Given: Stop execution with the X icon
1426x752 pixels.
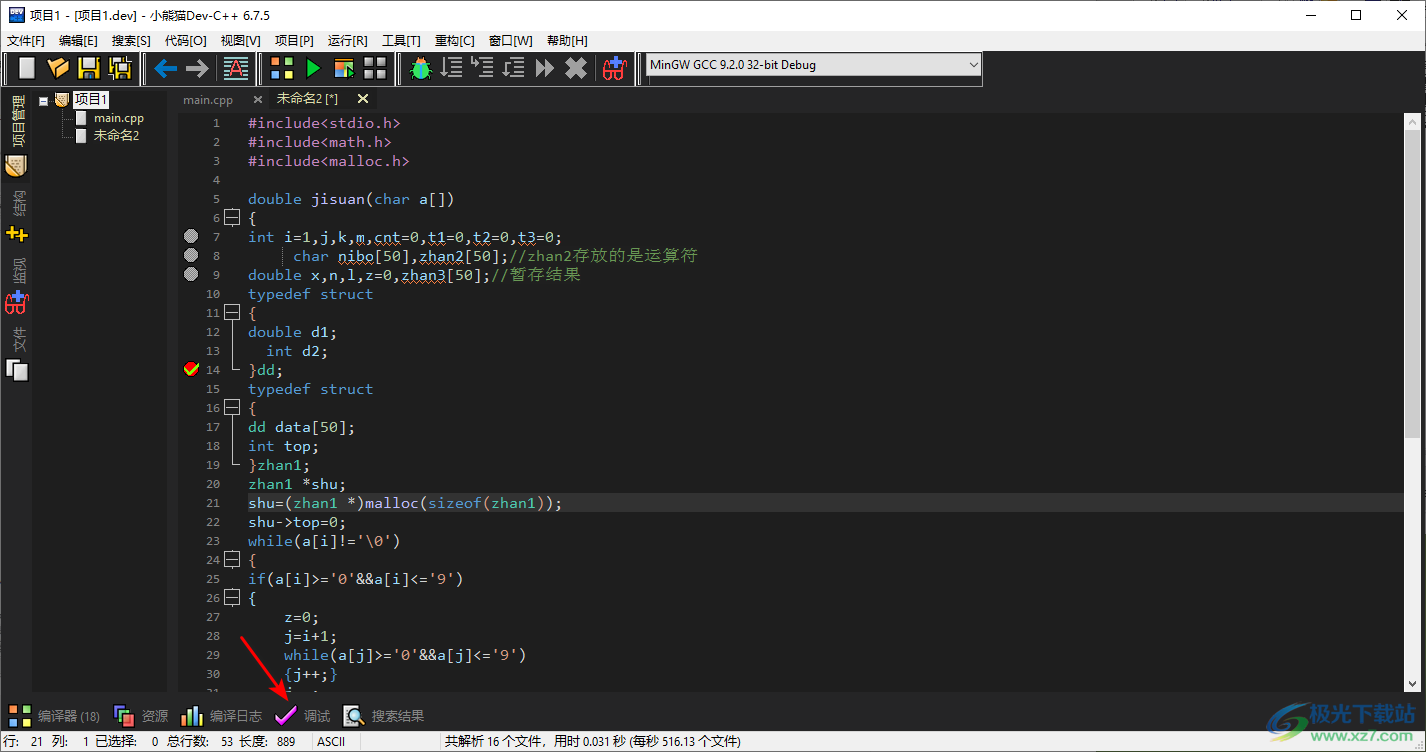Looking at the screenshot, I should coord(576,68).
